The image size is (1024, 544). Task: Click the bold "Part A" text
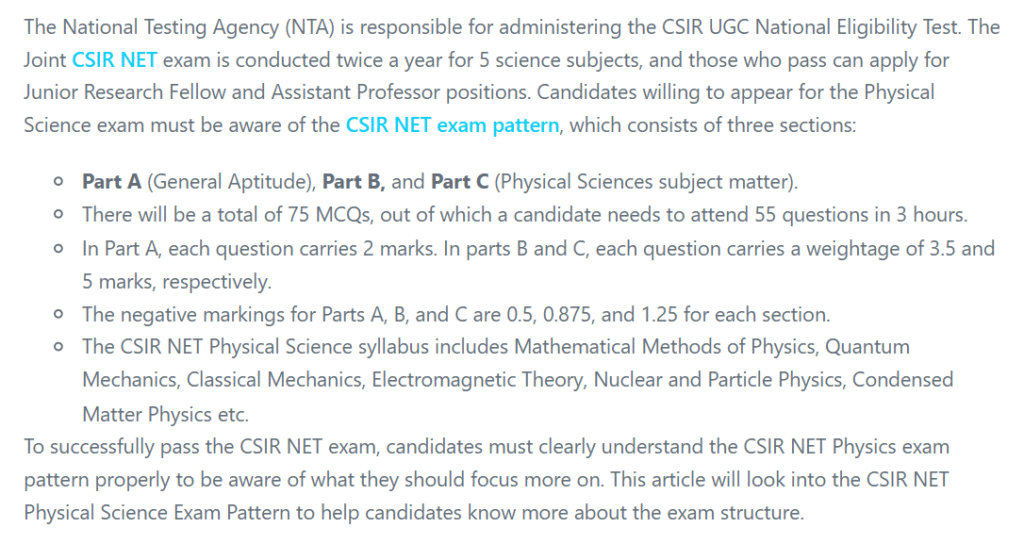(111, 182)
